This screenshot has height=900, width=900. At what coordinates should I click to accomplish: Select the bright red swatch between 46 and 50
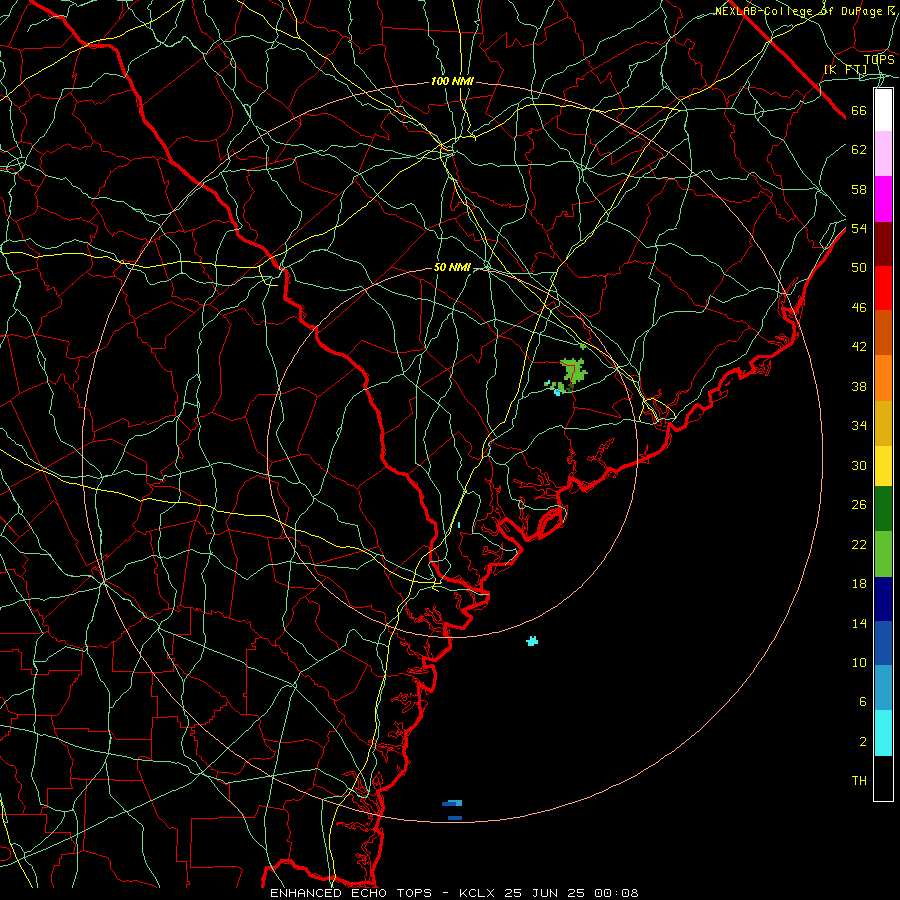pyautogui.click(x=883, y=288)
